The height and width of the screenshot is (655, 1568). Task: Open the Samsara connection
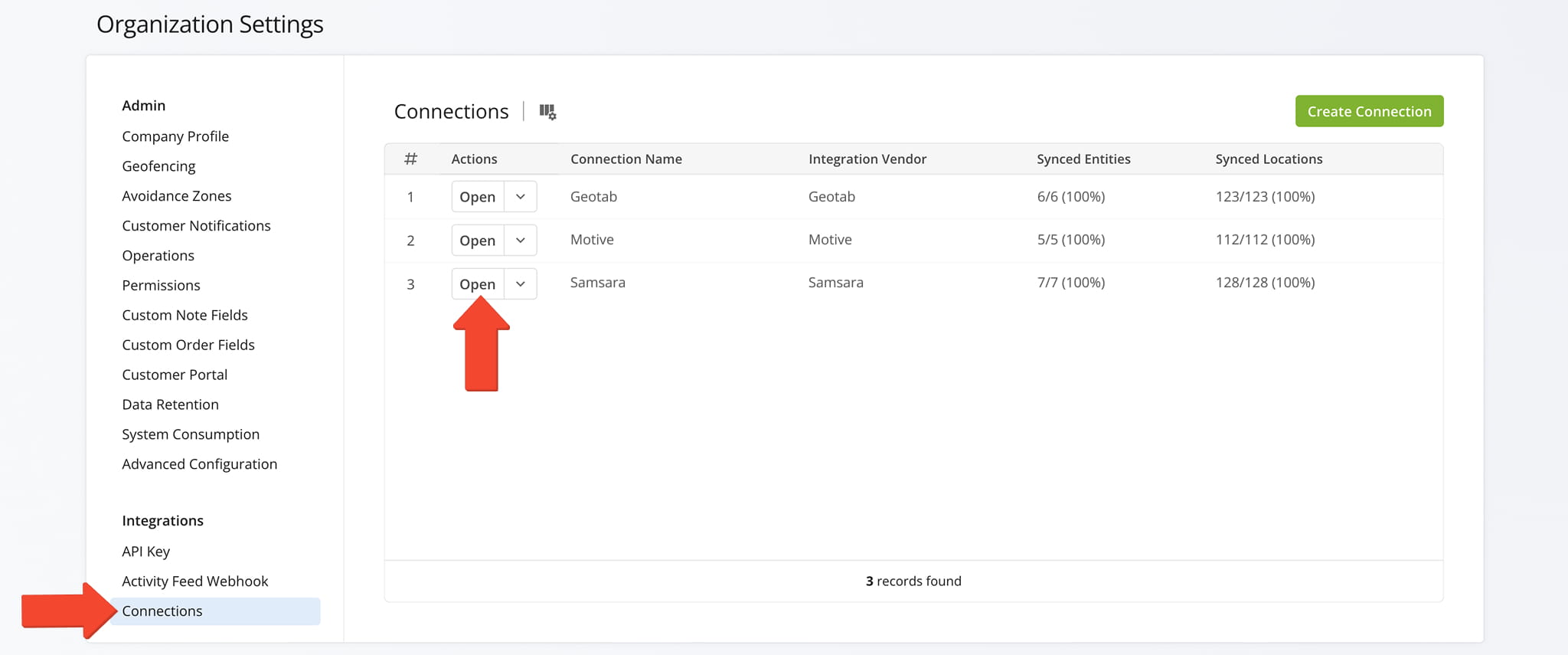click(x=478, y=284)
